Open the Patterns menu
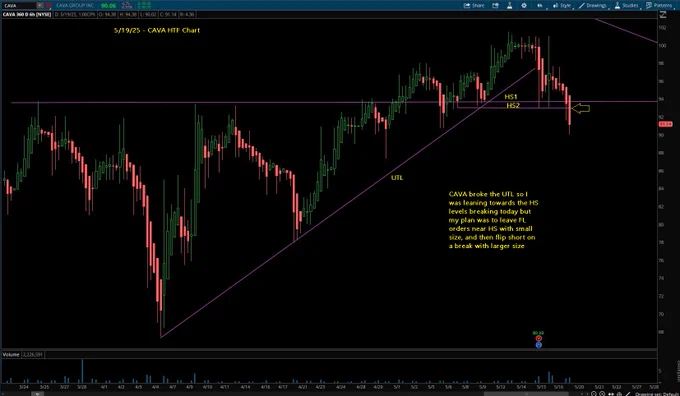This screenshot has height=396, width=680. 659,6
